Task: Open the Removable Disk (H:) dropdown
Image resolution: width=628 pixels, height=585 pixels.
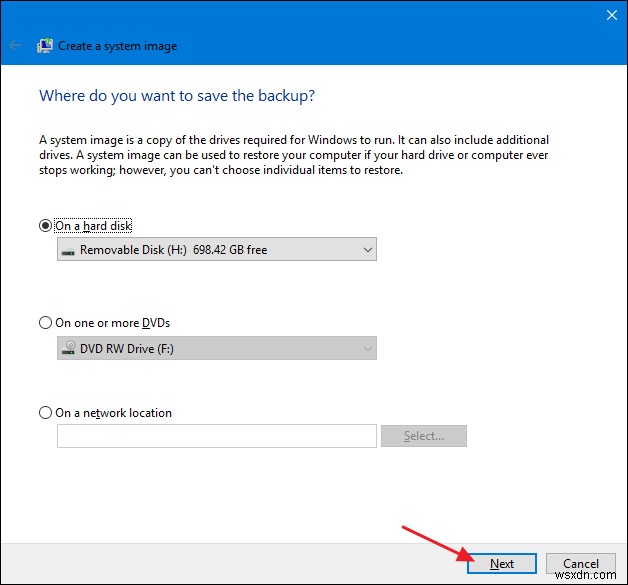Action: pyautogui.click(x=217, y=249)
